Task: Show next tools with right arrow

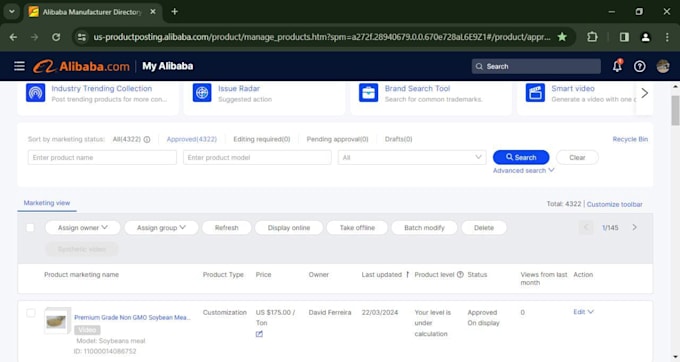Action: [x=645, y=93]
